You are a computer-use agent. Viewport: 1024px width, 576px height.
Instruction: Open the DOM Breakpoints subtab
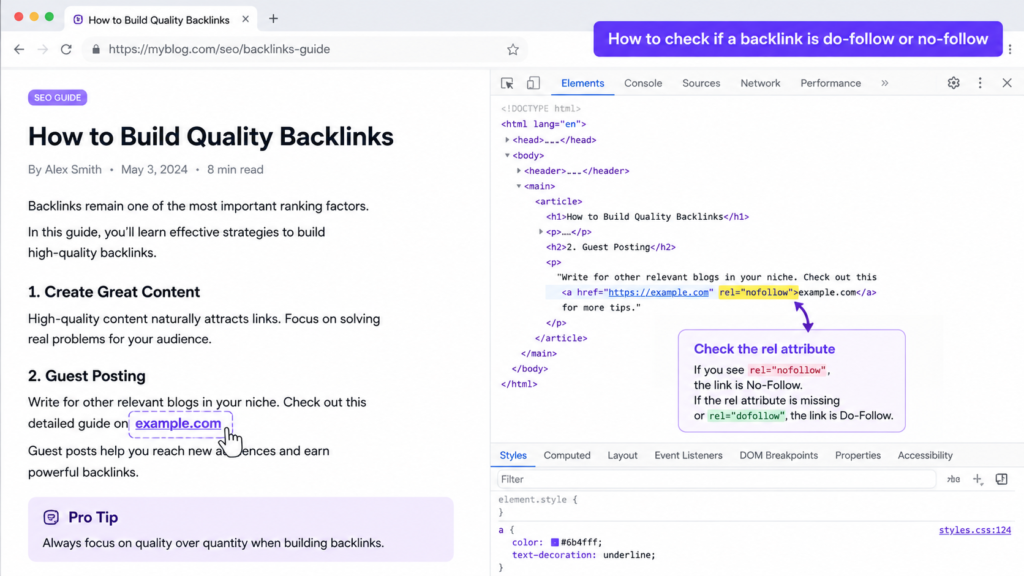[x=778, y=455]
